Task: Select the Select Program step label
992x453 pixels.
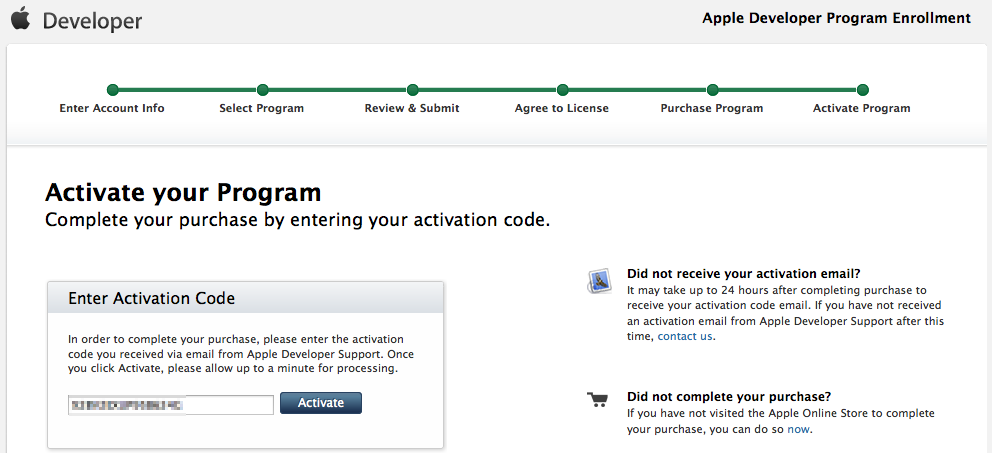Action: (262, 108)
